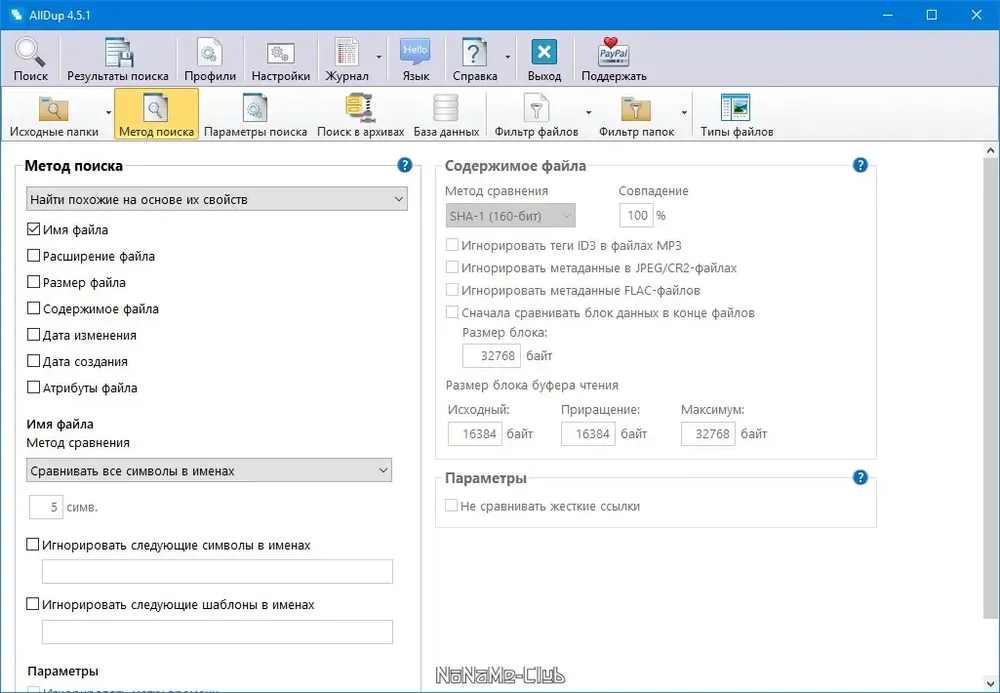Open the Фильтр папок section
This screenshot has height=693, width=1000.
click(x=636, y=114)
